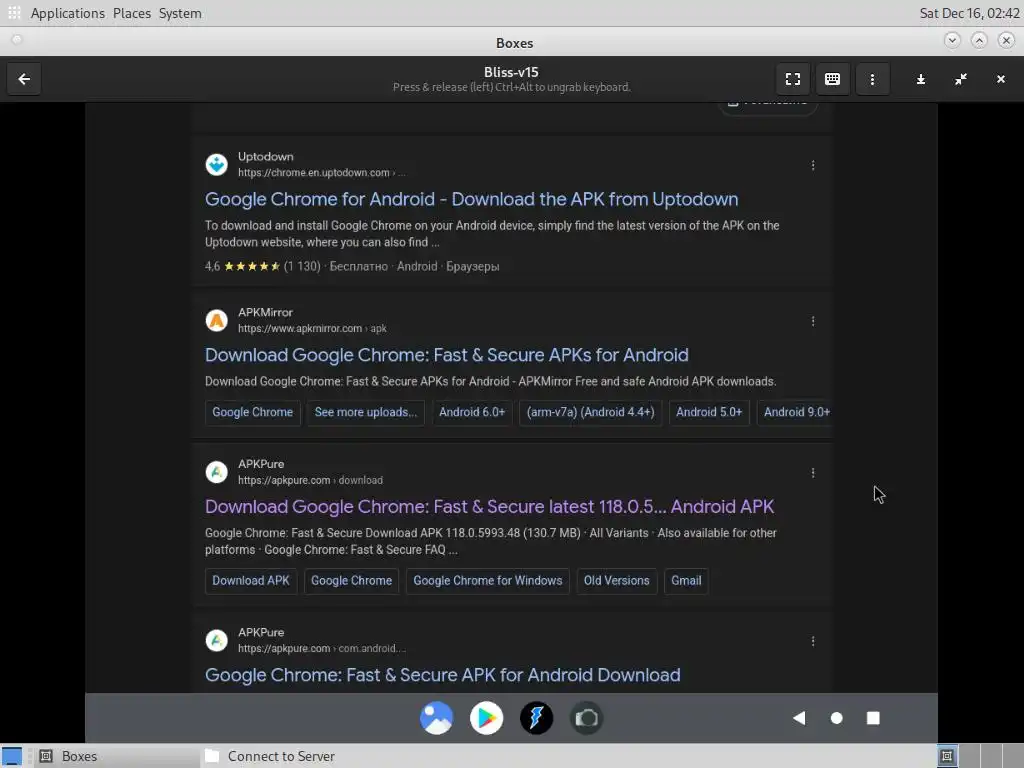This screenshot has width=1024, height=768.
Task: Toggle fullscreen mode in Boxes header
Action: (793, 79)
